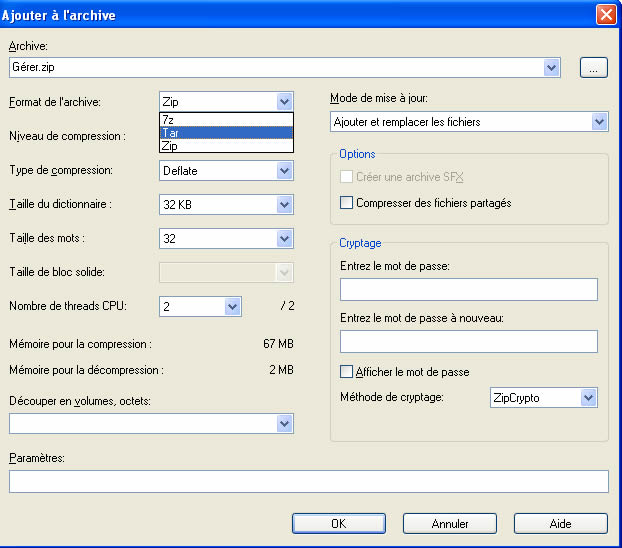Toggle Afficher le mot de passe checkbox
This screenshot has width=622, height=548.
348,372
